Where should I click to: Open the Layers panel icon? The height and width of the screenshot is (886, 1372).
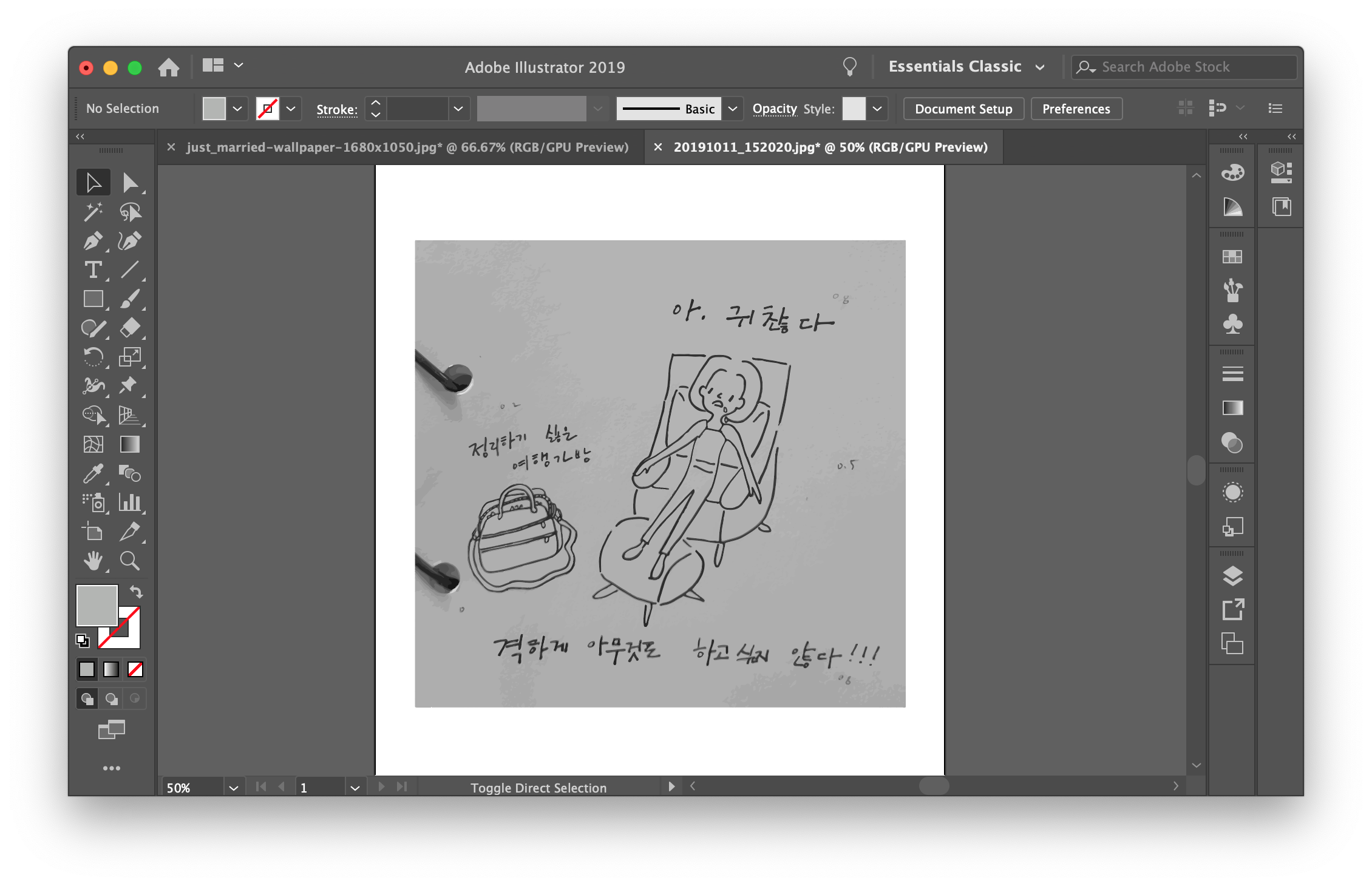pyautogui.click(x=1232, y=575)
